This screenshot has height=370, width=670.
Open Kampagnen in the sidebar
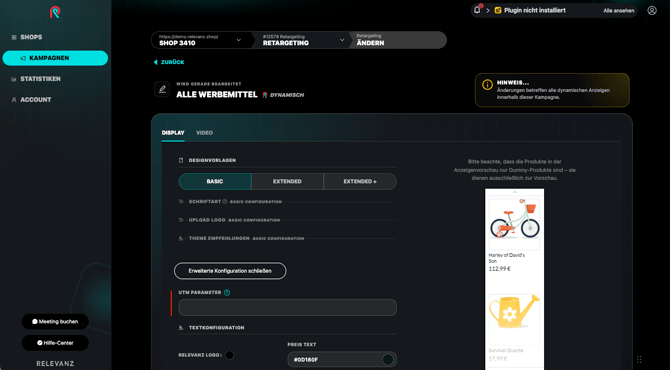click(x=55, y=58)
